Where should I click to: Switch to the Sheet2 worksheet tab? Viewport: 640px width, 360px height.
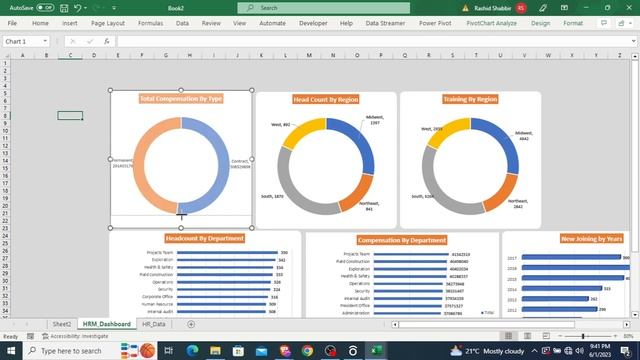coord(62,324)
